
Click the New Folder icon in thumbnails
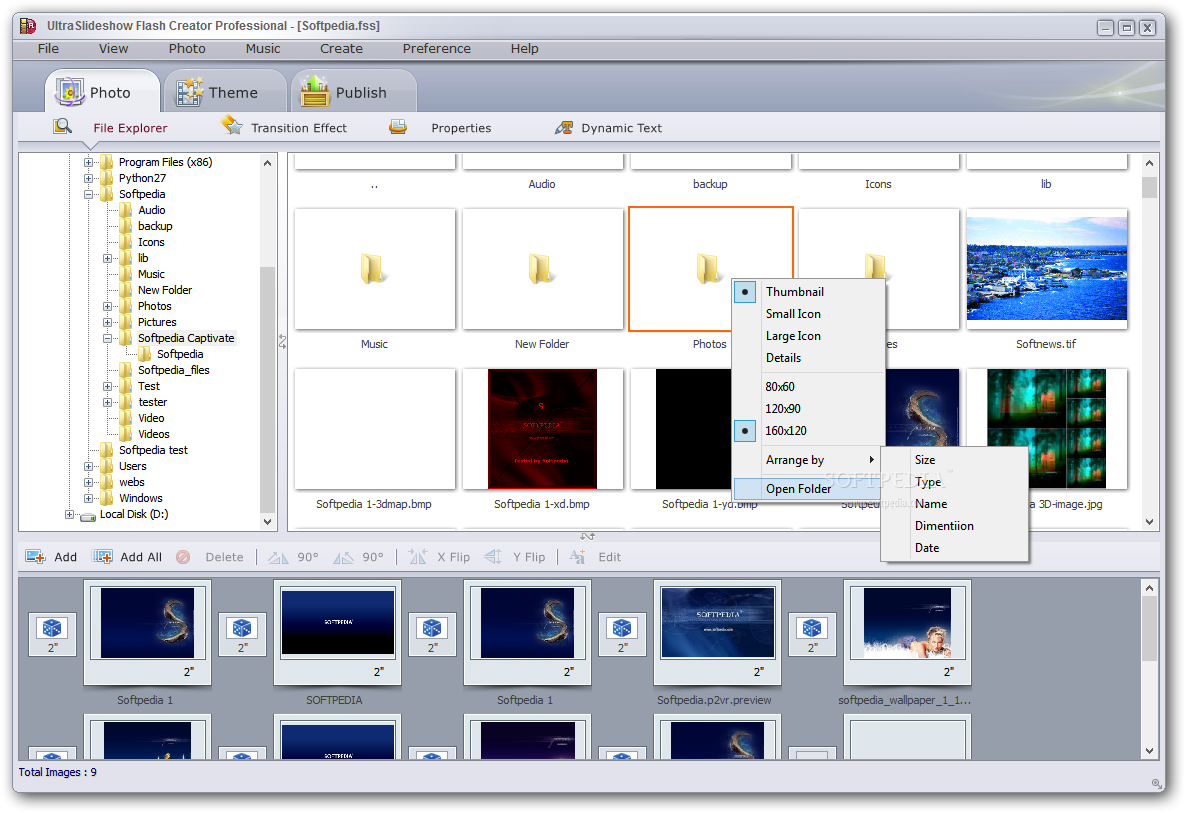click(541, 268)
